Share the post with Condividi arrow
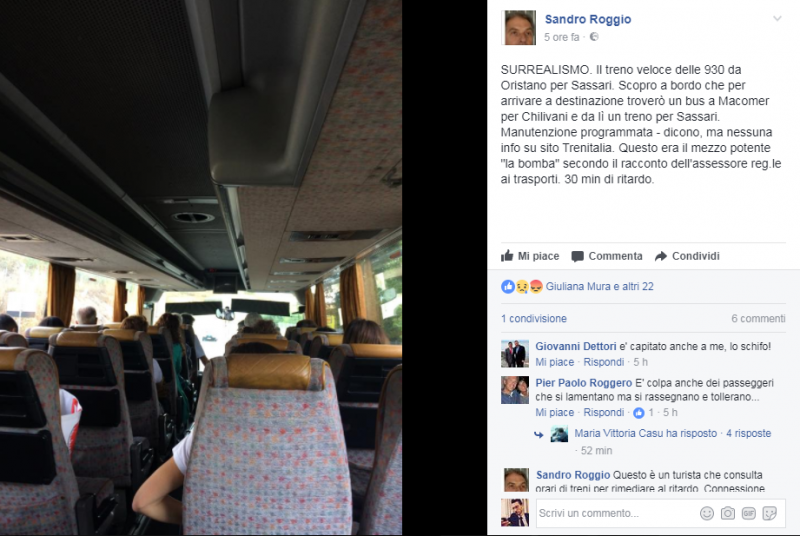800x536 pixels. pyautogui.click(x=687, y=256)
